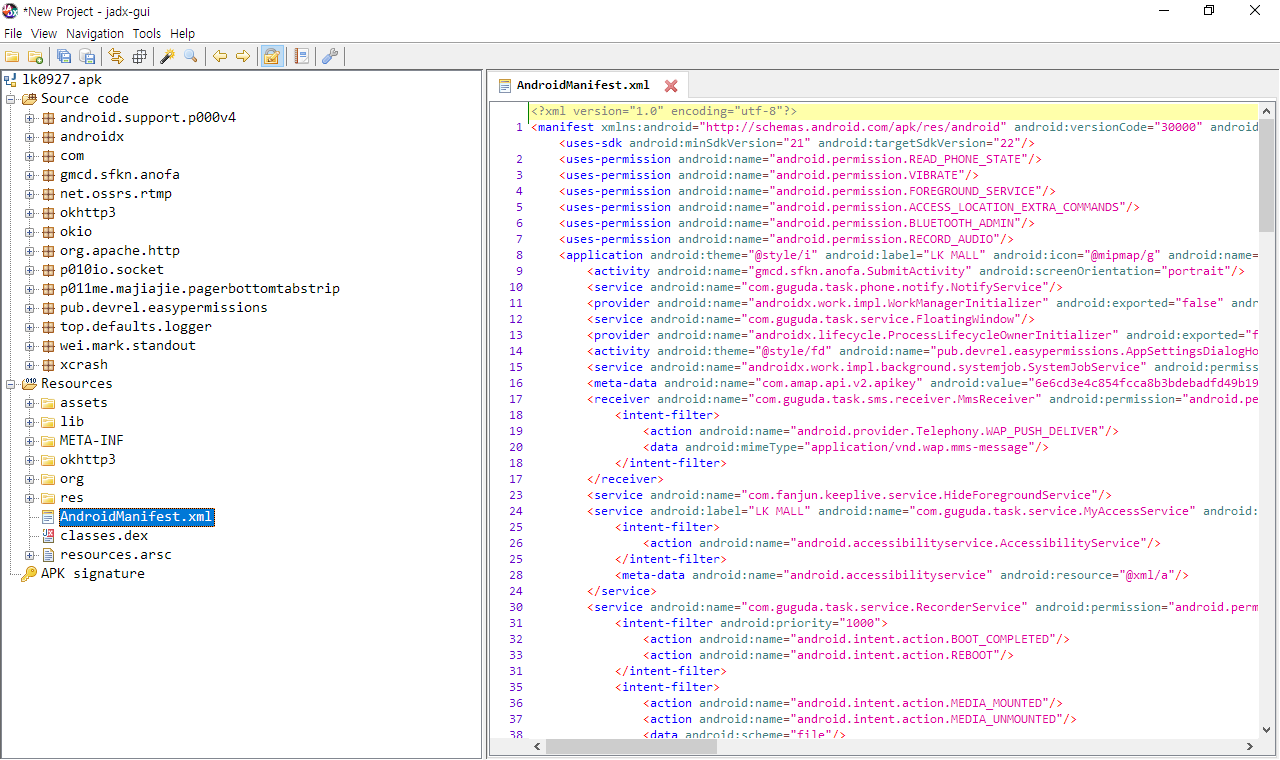The height and width of the screenshot is (760, 1280).
Task: Click BOOT_COMPLETED action on line 32
Action: coord(1001,639)
